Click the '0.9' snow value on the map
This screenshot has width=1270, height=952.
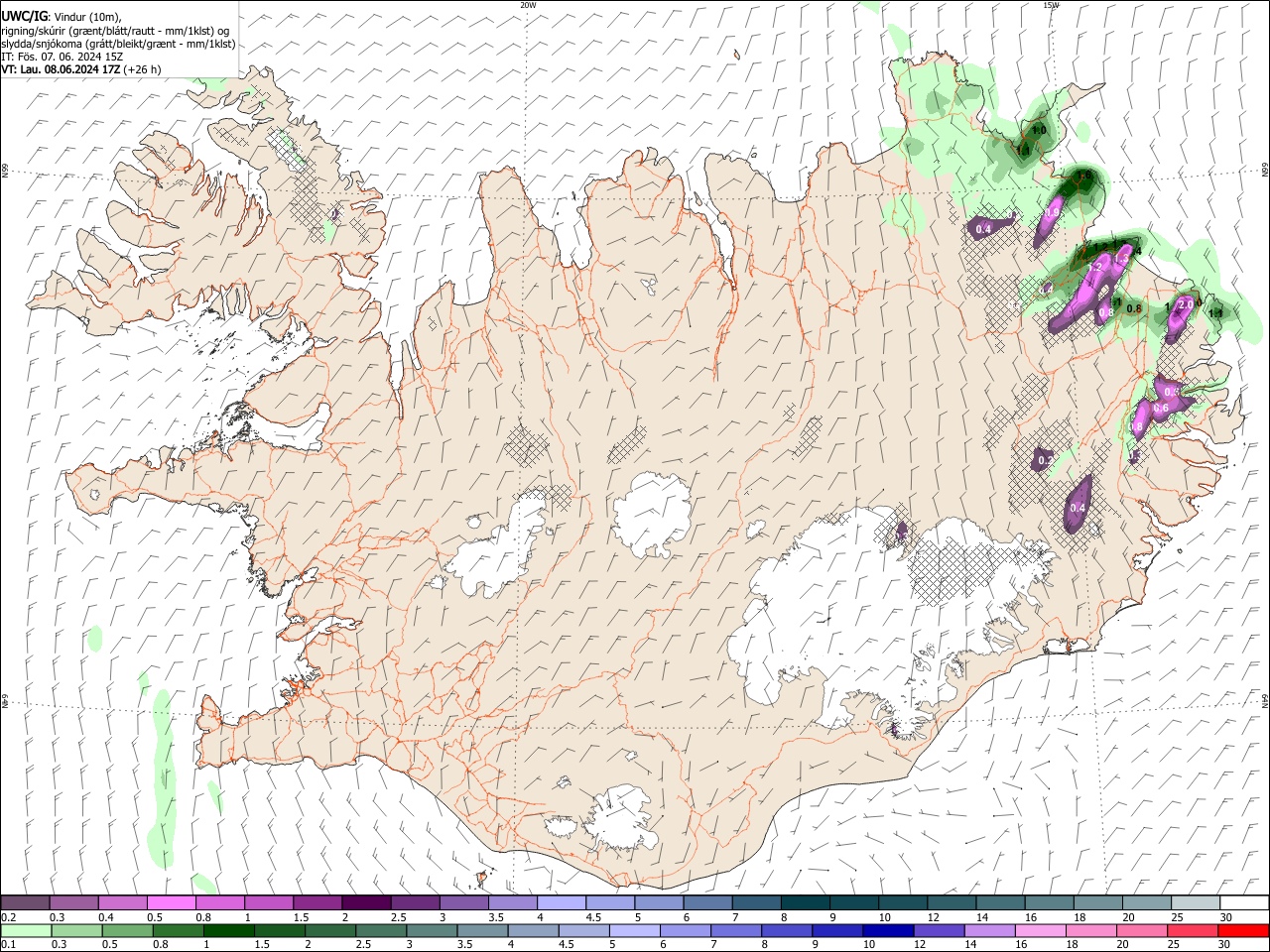coord(1053,213)
